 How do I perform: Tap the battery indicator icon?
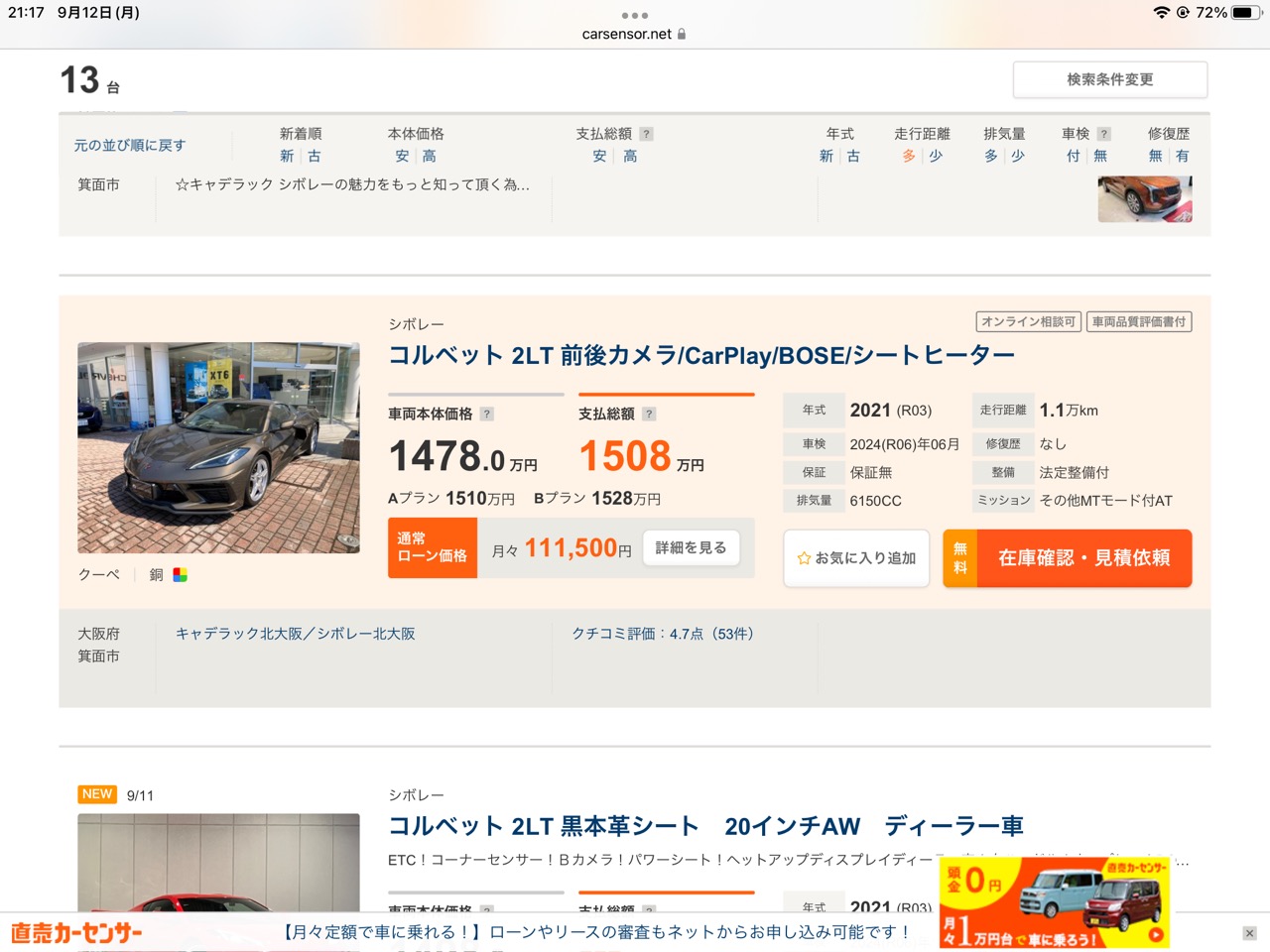(x=1246, y=13)
